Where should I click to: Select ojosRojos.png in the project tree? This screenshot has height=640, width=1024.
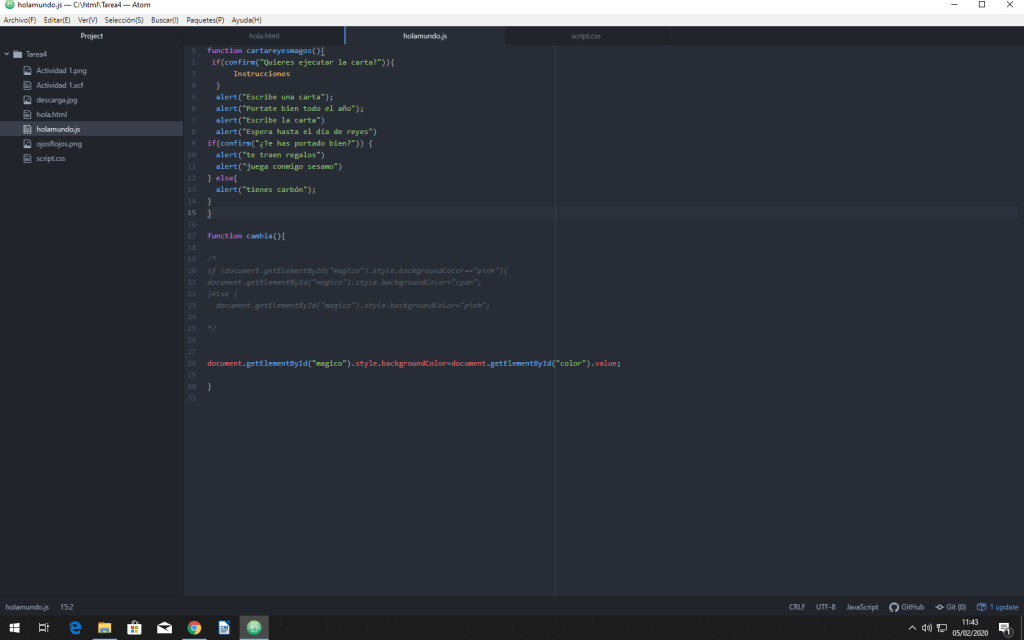[59, 144]
